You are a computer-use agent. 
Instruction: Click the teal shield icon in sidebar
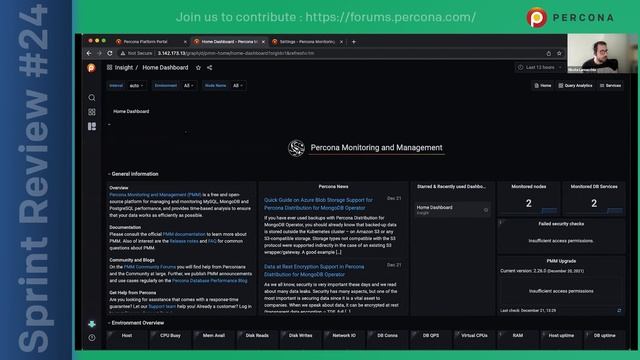point(92,324)
